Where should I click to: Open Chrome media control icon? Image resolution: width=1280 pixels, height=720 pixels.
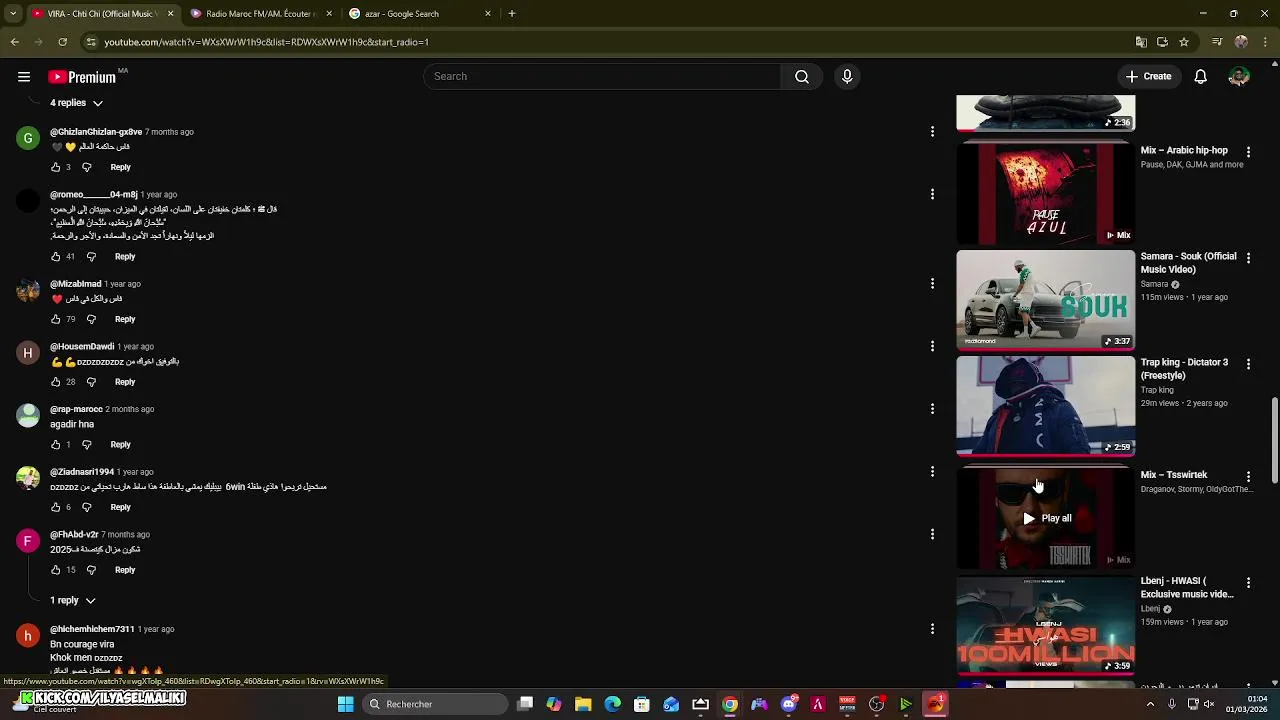[x=1217, y=42]
